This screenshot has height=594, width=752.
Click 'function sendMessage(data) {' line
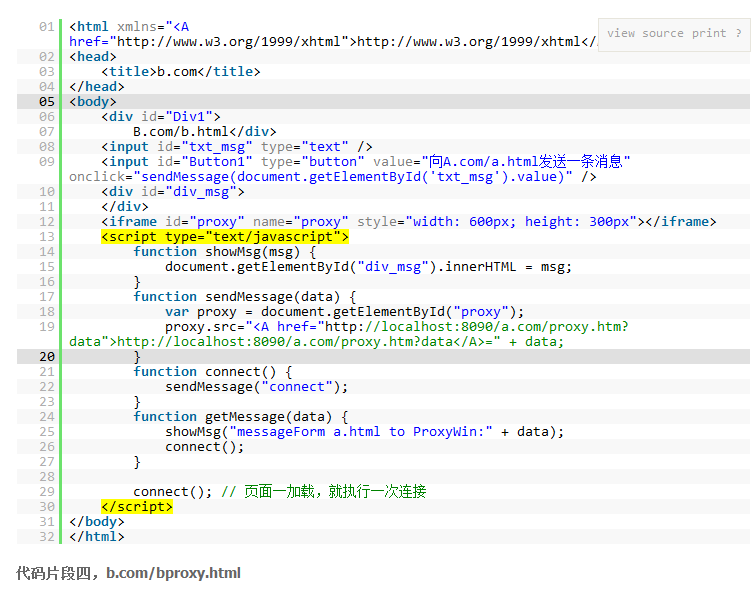point(245,297)
